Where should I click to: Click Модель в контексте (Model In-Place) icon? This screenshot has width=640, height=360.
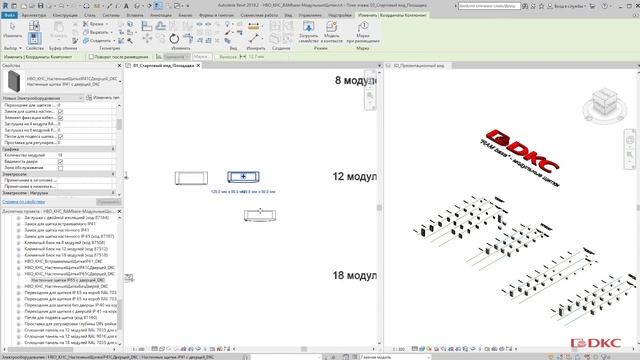coord(331,27)
